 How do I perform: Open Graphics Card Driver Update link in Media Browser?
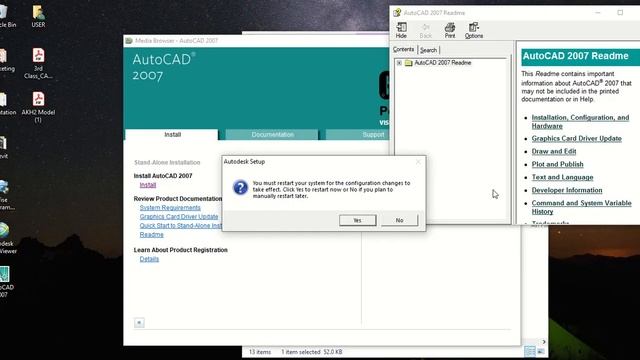pyautogui.click(x=179, y=217)
